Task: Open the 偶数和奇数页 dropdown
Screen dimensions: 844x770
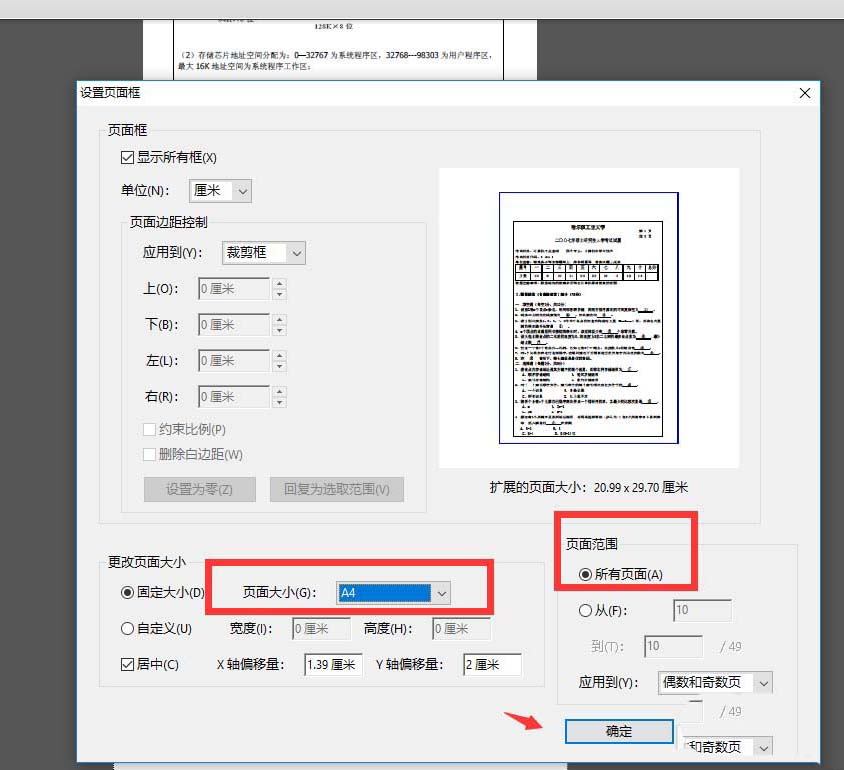Action: [715, 683]
